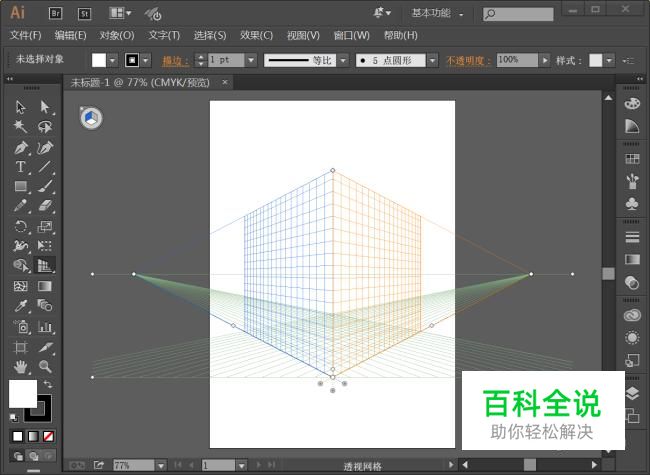Choose the Rotate tool
The width and height of the screenshot is (650, 475).
[x=20, y=226]
